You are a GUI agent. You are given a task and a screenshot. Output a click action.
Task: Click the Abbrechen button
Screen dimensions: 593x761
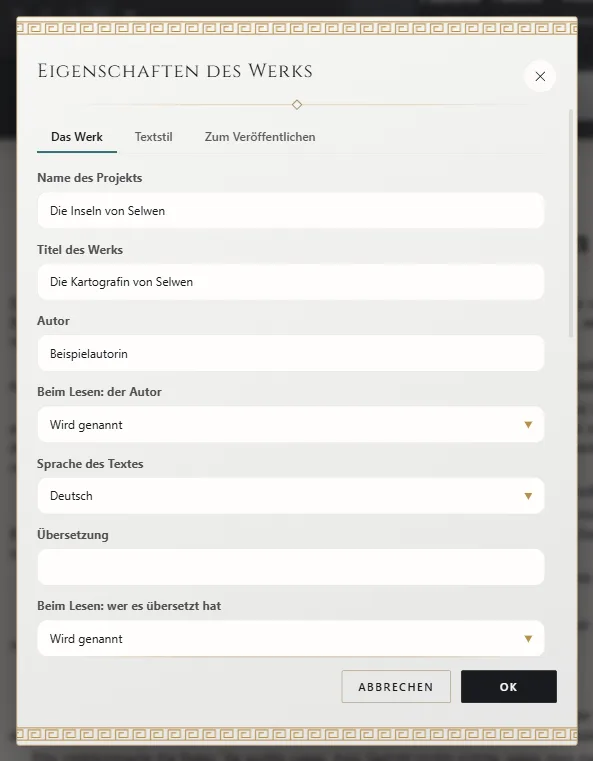[396, 686]
